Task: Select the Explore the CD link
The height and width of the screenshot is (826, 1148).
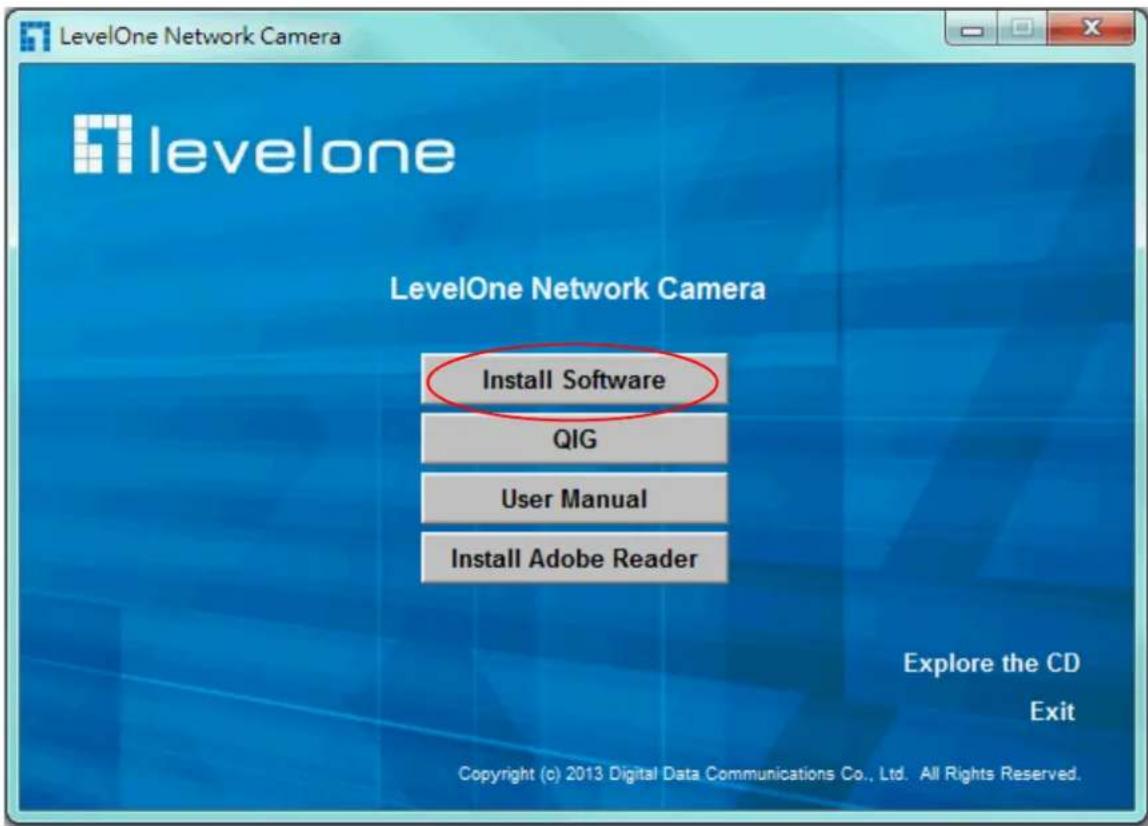Action: 991,663
